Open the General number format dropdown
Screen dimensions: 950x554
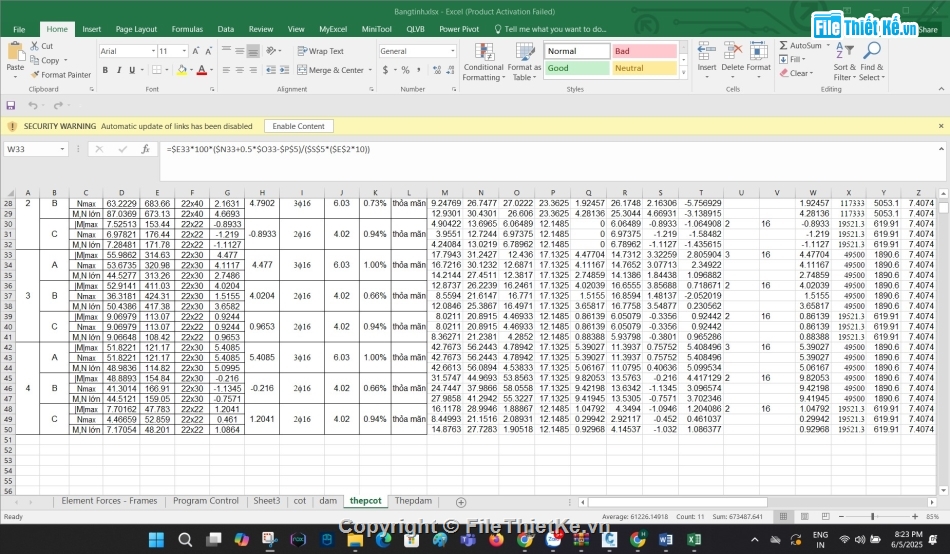pos(453,52)
